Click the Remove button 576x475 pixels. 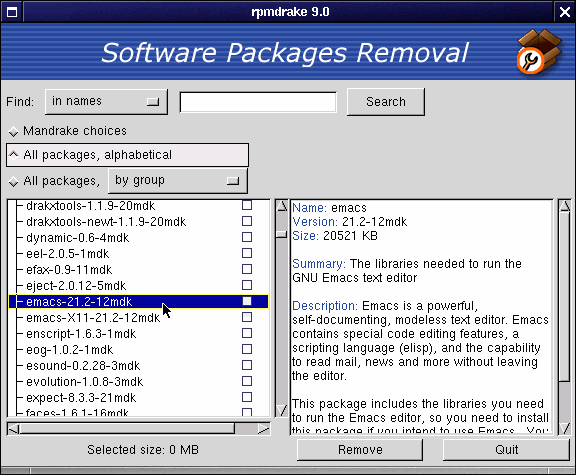360,450
